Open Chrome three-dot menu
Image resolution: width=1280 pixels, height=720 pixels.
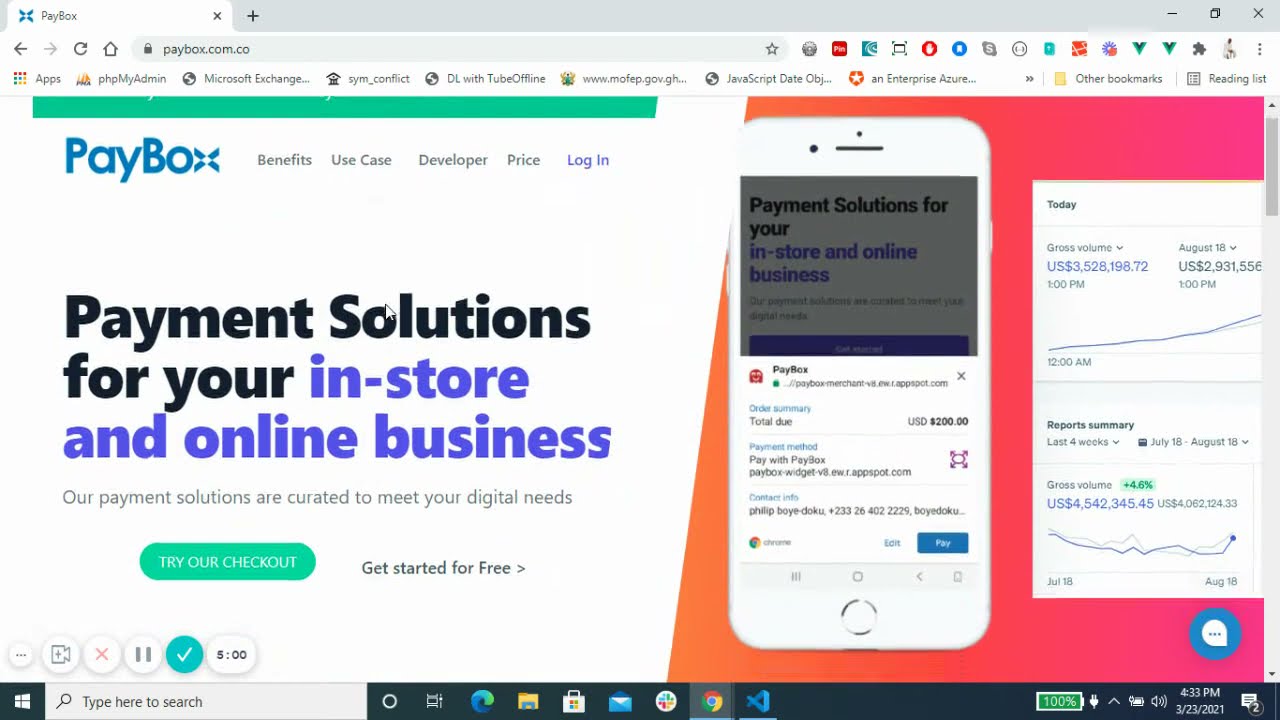1260,48
